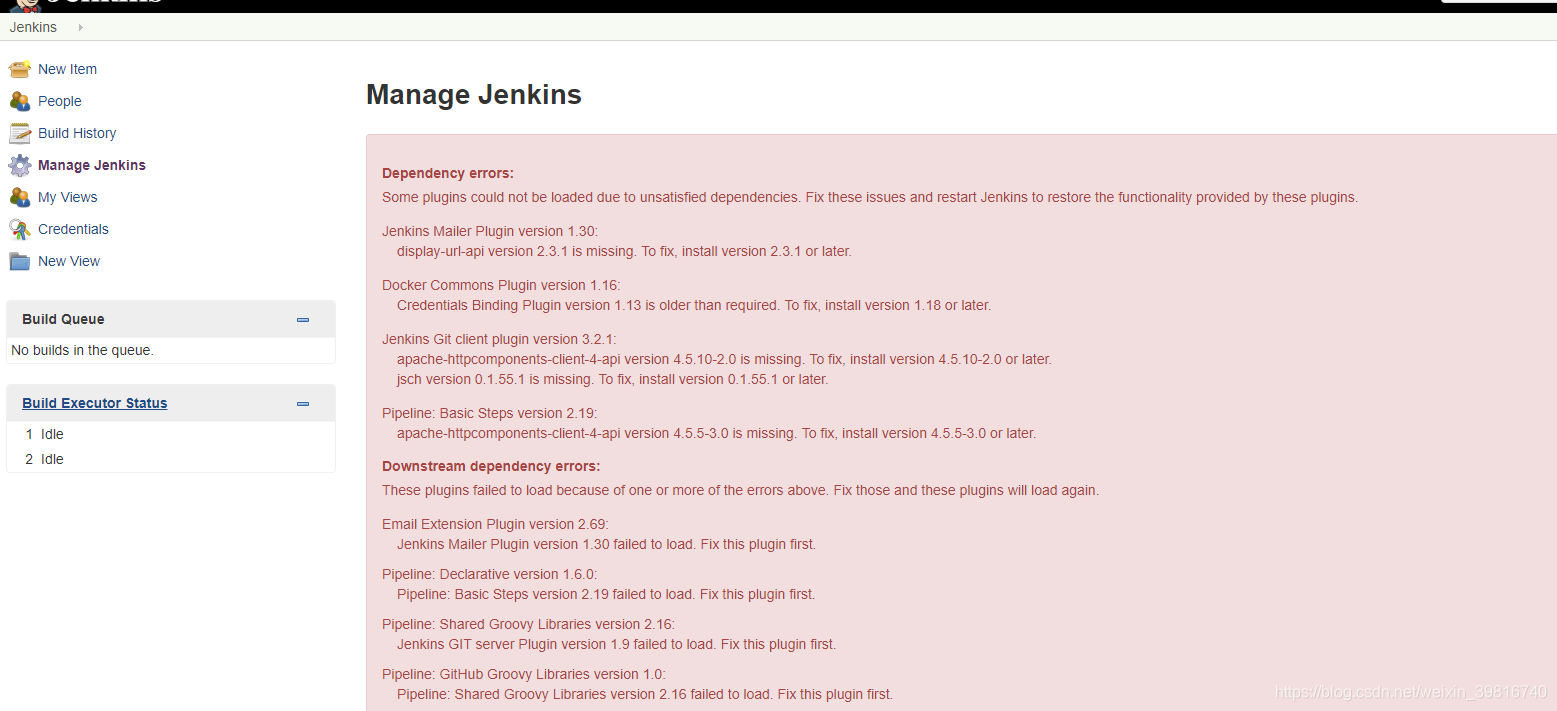Click the Jenkins breadcrumb link
Screen dimensions: 1557x711
click(x=33, y=27)
